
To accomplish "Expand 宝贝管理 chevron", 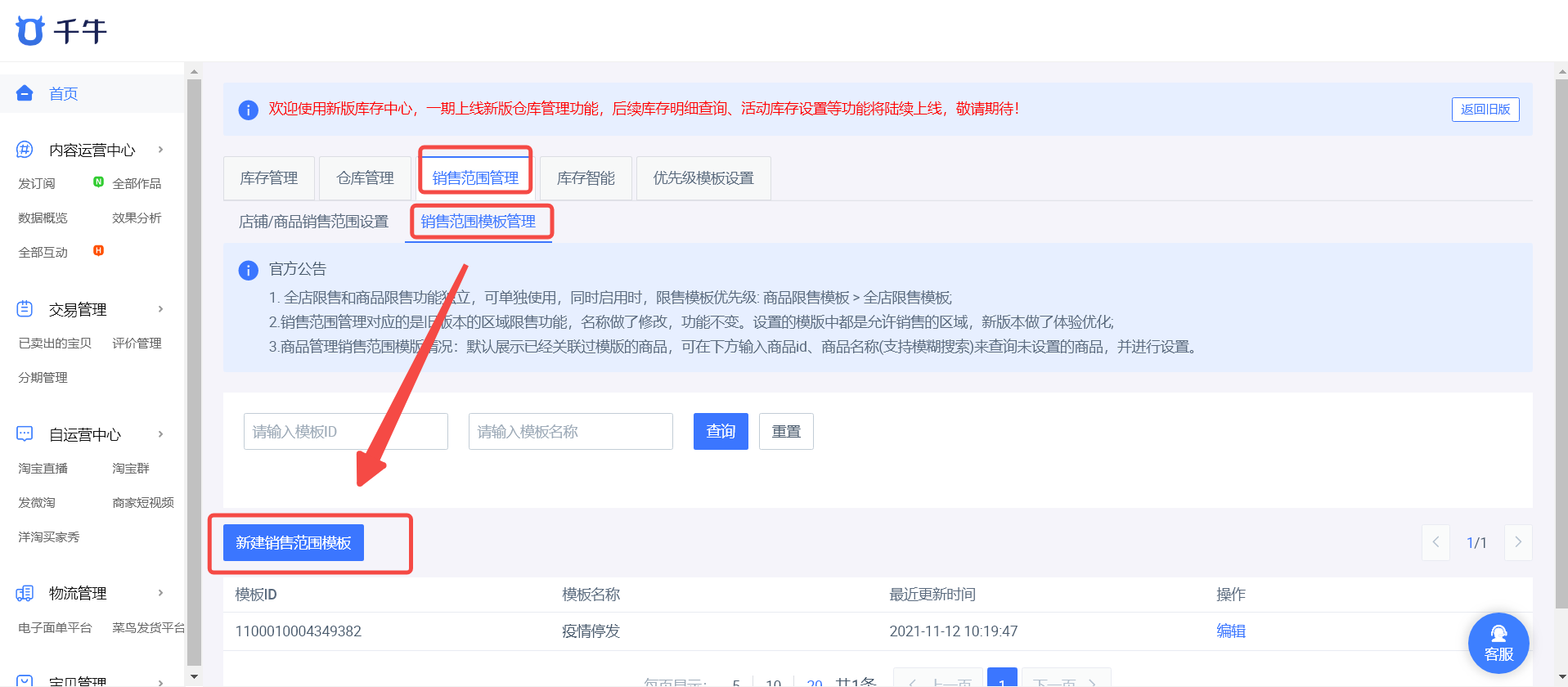I will click(160, 682).
